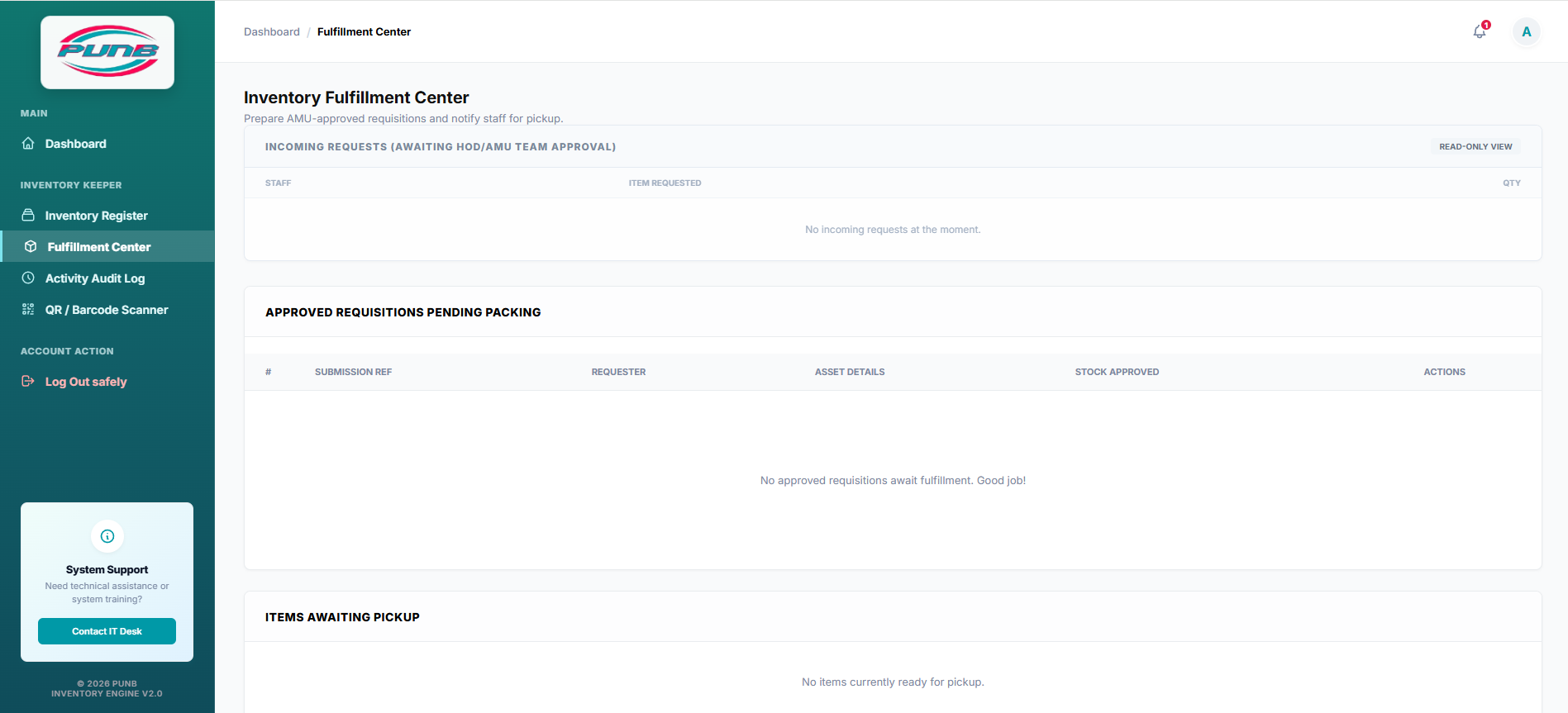Image resolution: width=1568 pixels, height=713 pixels.
Task: Click the SUBMISSION REF column header
Action: (353, 372)
